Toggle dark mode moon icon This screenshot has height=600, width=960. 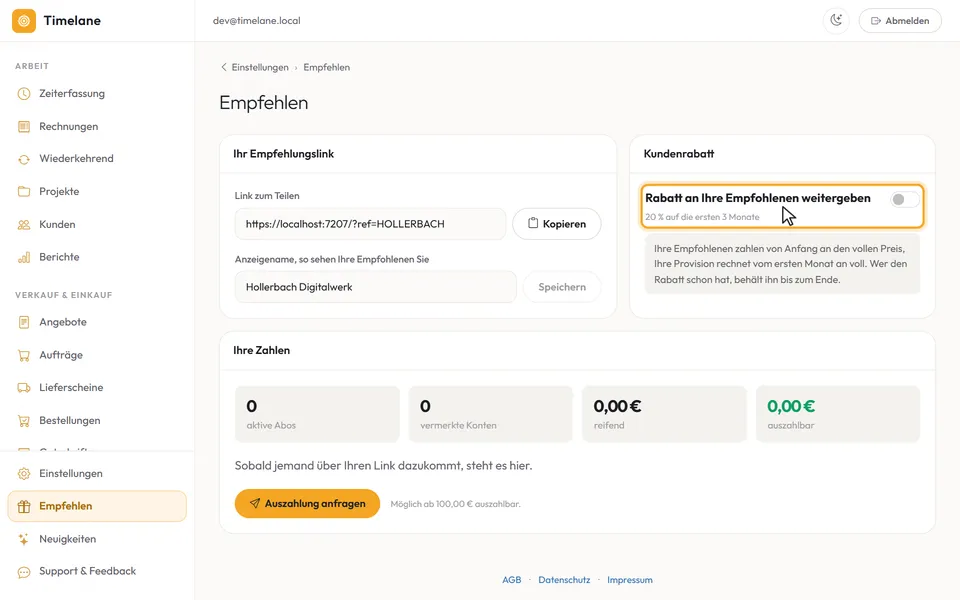coord(836,20)
